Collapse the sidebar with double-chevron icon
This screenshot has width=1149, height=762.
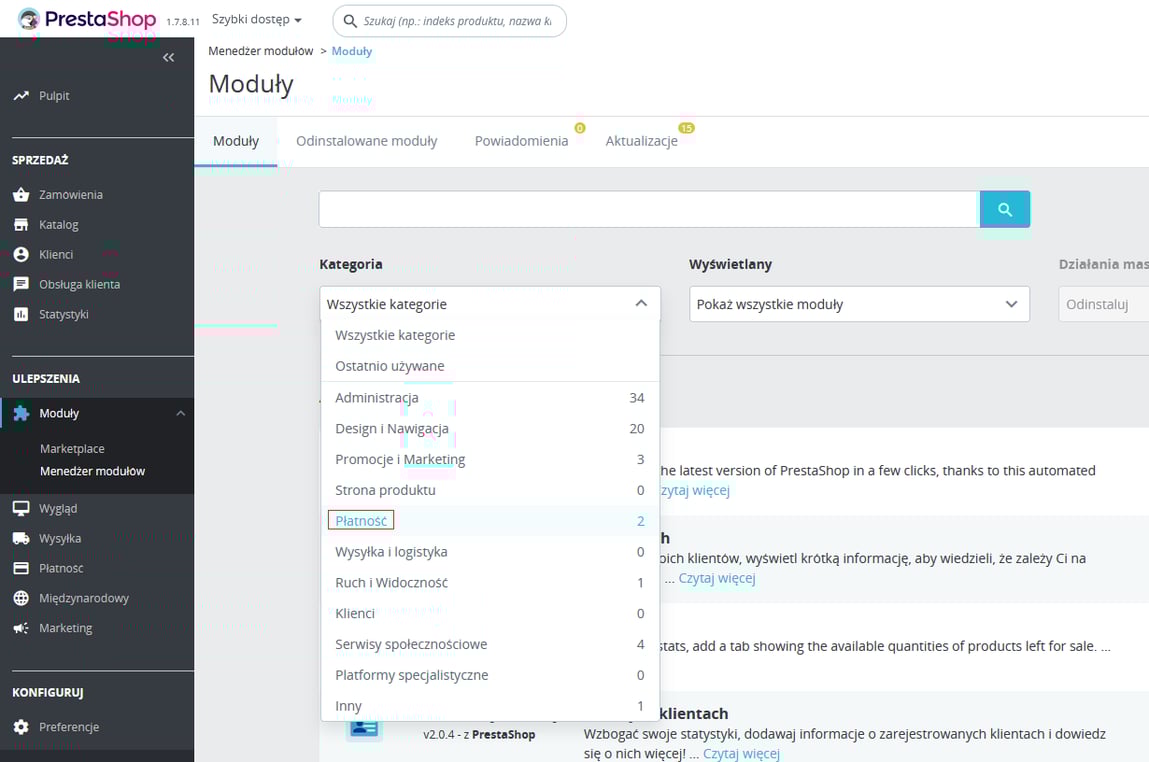tap(169, 57)
